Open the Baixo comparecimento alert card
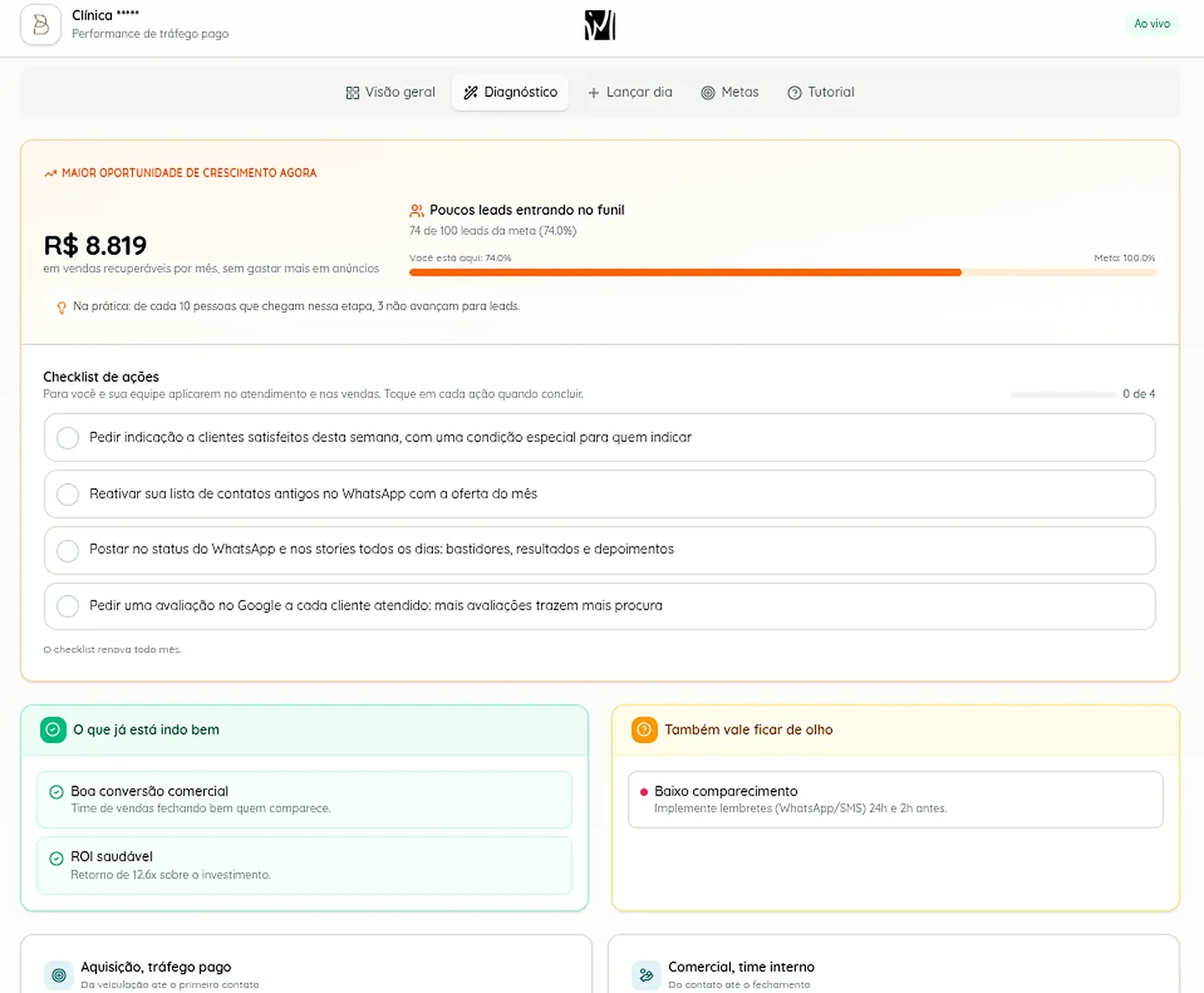This screenshot has height=993, width=1204. tap(895, 799)
